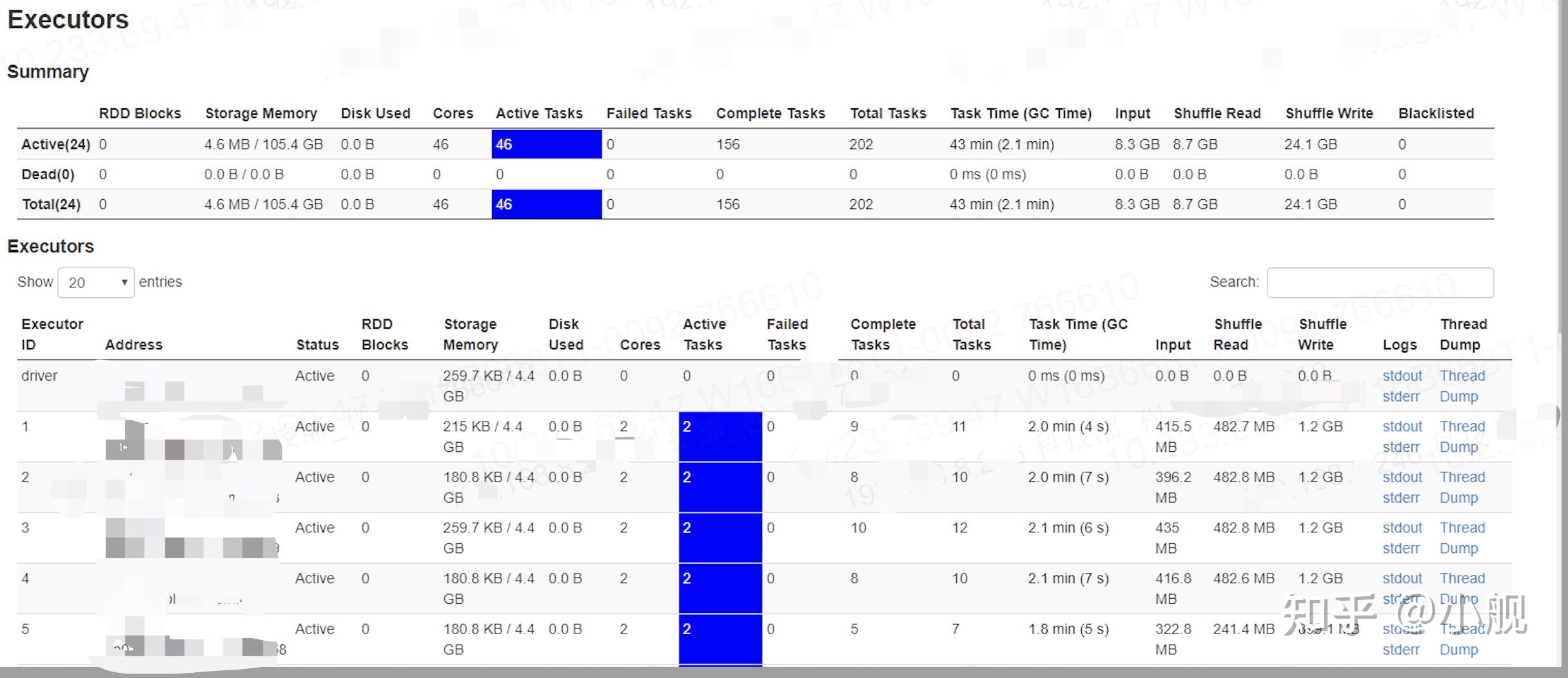
Task: Sort by Task Time (GC Time) in executors table
Action: coord(1078,334)
